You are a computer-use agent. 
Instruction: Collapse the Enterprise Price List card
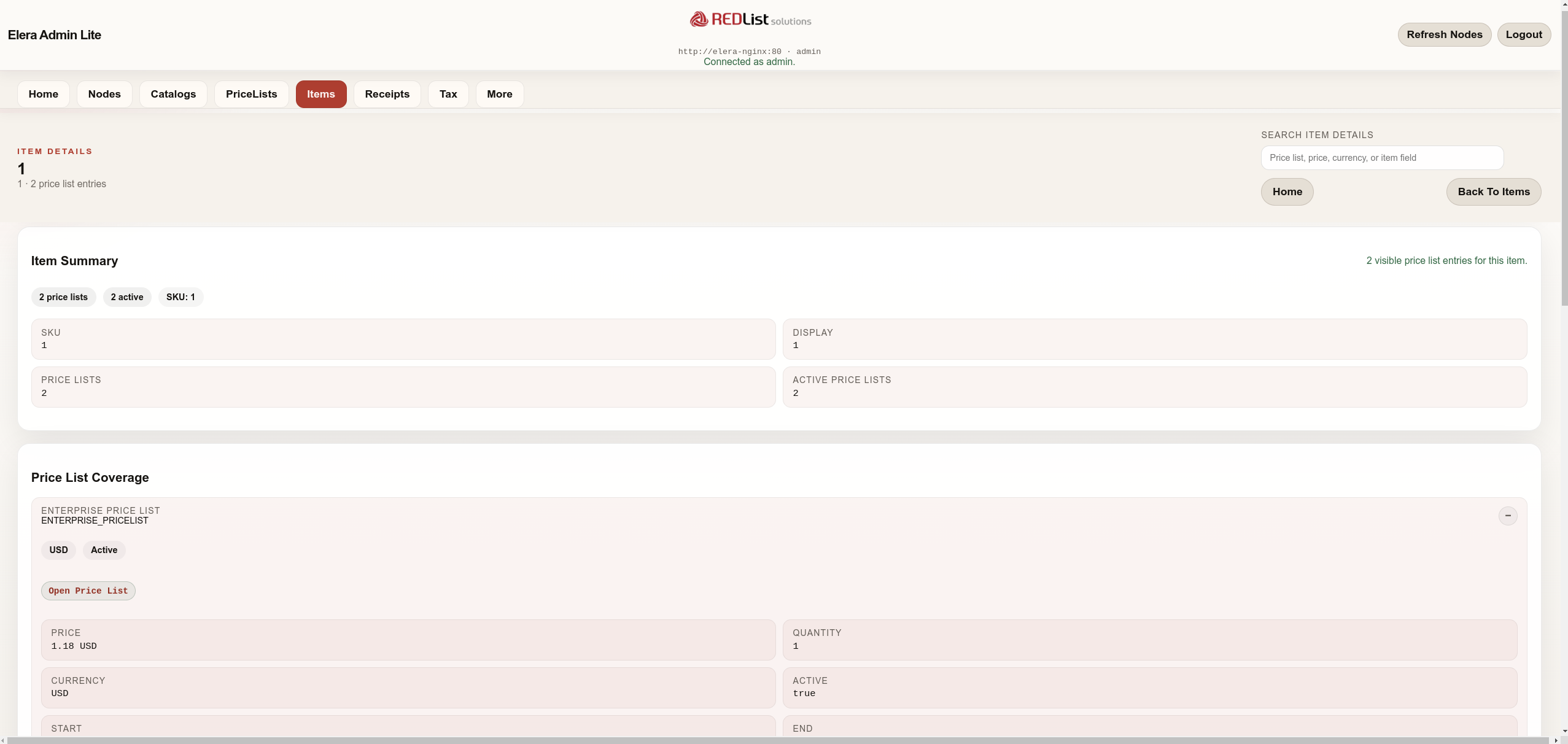click(1507, 516)
